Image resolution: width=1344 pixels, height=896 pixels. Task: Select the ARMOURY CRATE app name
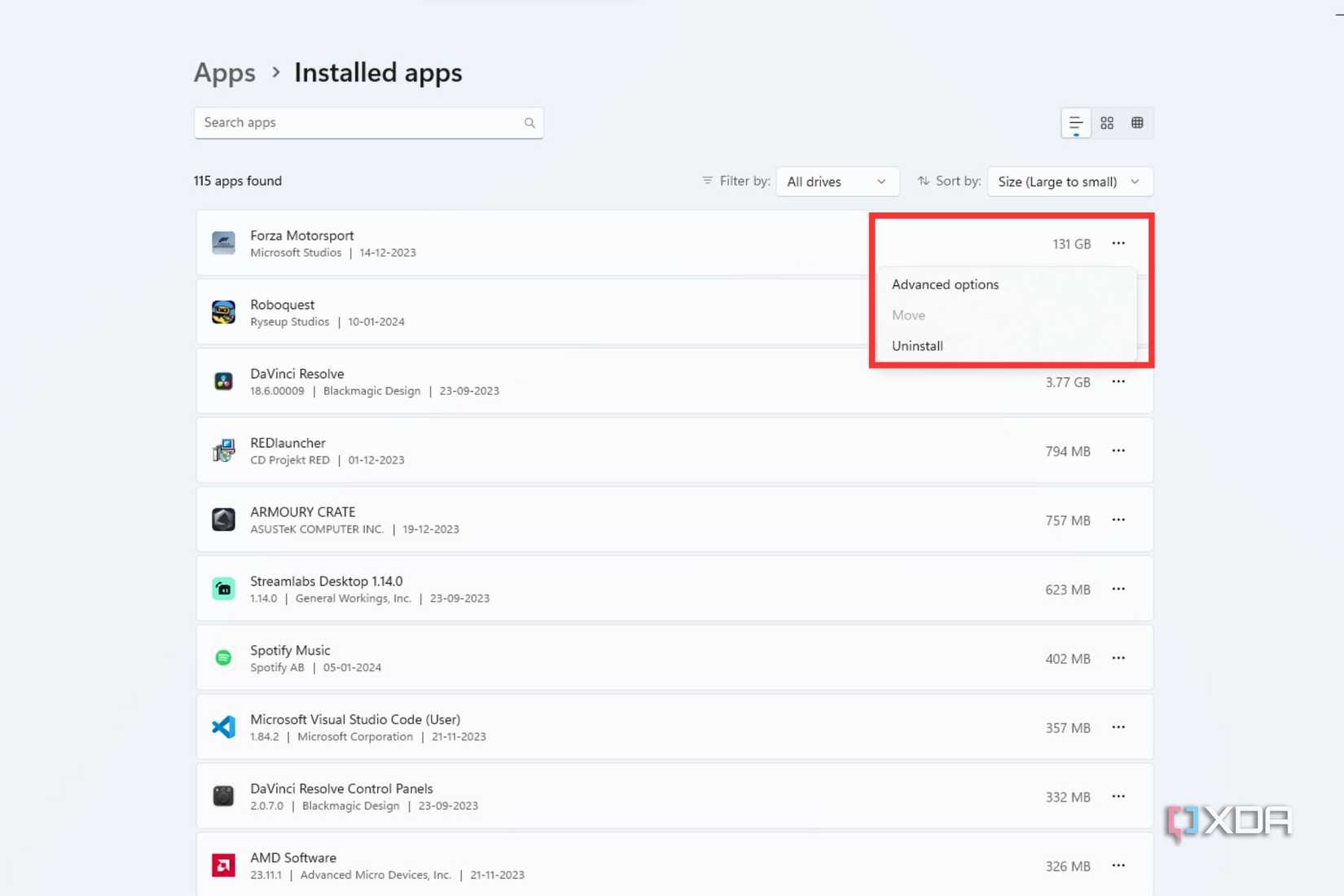point(303,512)
